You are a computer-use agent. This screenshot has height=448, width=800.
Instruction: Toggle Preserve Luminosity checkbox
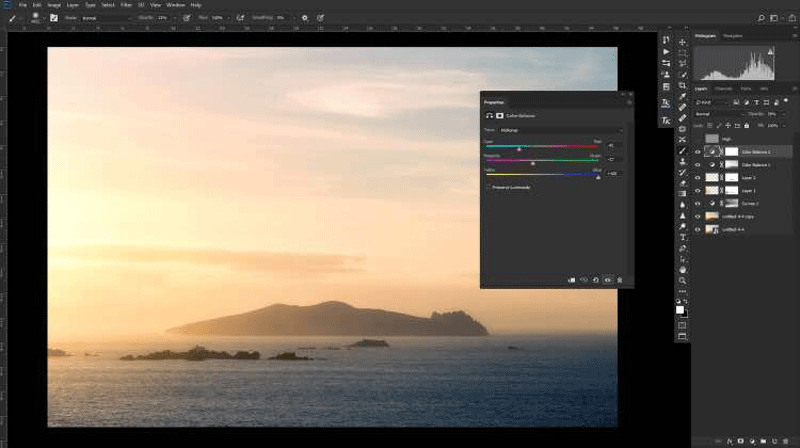tap(488, 187)
